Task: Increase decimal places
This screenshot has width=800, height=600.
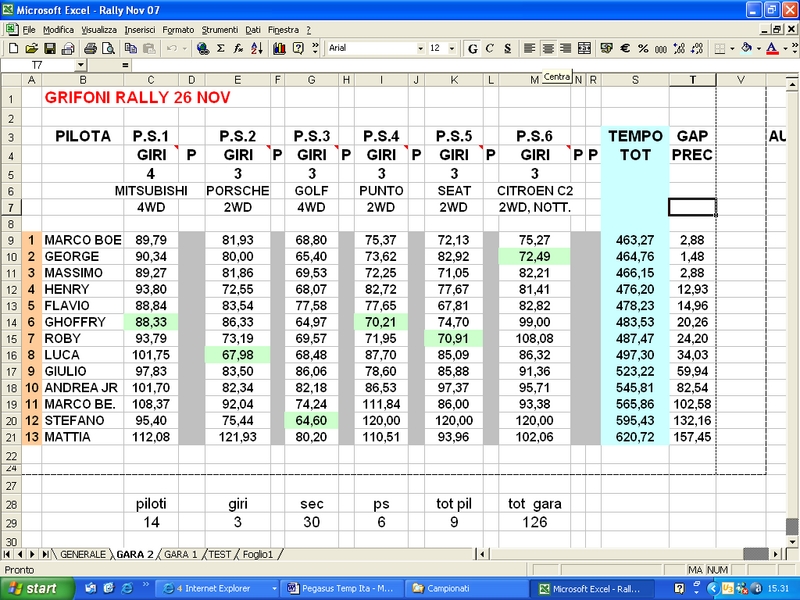Action: point(679,48)
